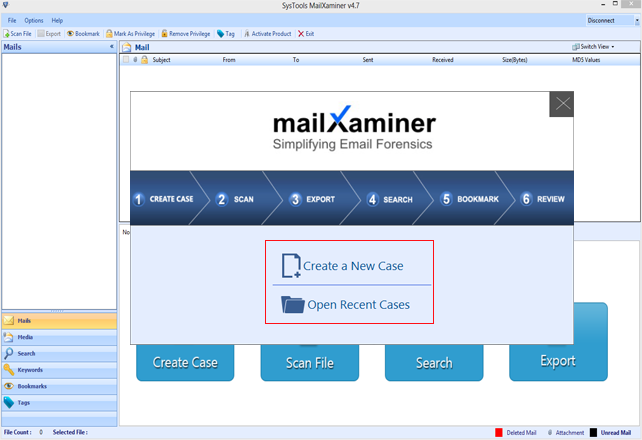The width and height of the screenshot is (642, 440).
Task: Click Activate Product toolbar item
Action: click(268, 34)
